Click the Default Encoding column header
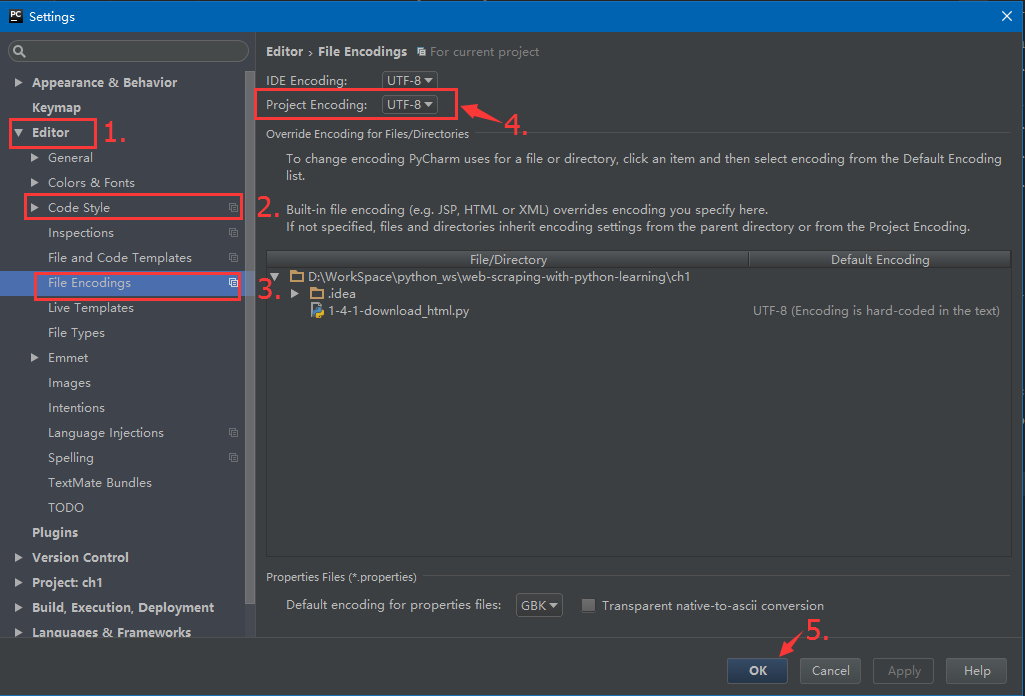This screenshot has width=1025, height=696. pyautogui.click(x=880, y=259)
